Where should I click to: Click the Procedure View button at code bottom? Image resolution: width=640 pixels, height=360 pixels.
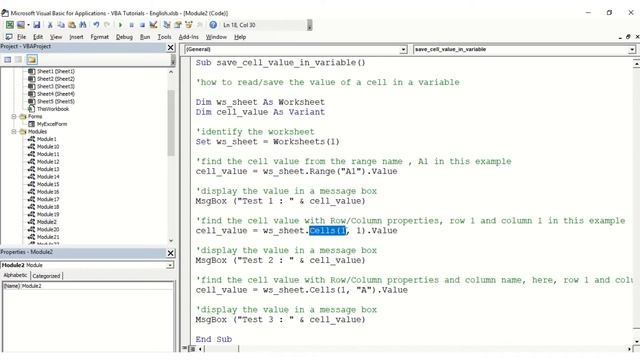(185, 349)
